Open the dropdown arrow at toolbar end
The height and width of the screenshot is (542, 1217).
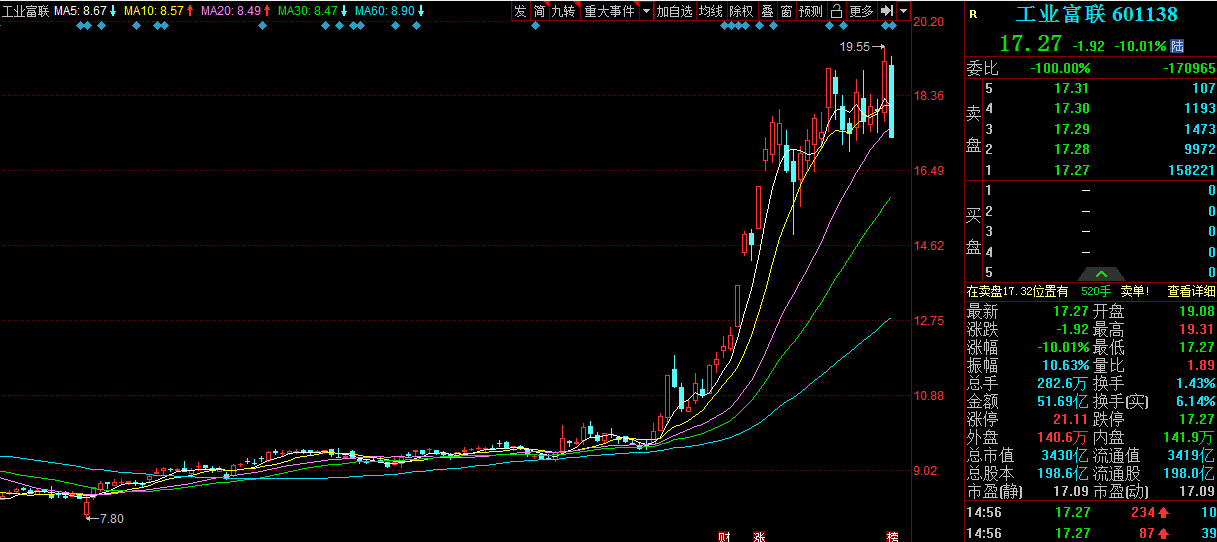904,11
